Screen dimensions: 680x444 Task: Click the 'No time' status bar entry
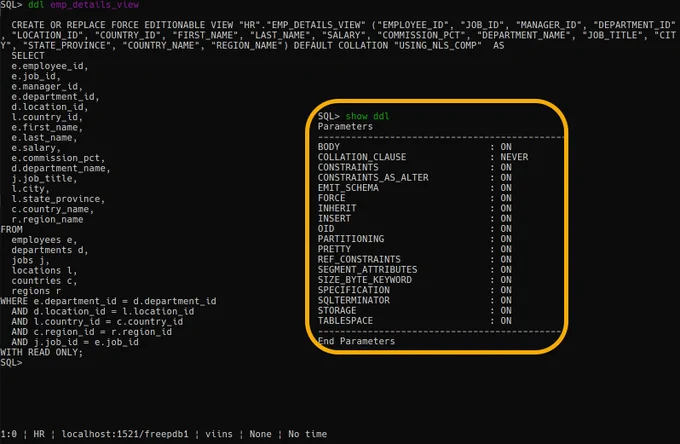307,434
